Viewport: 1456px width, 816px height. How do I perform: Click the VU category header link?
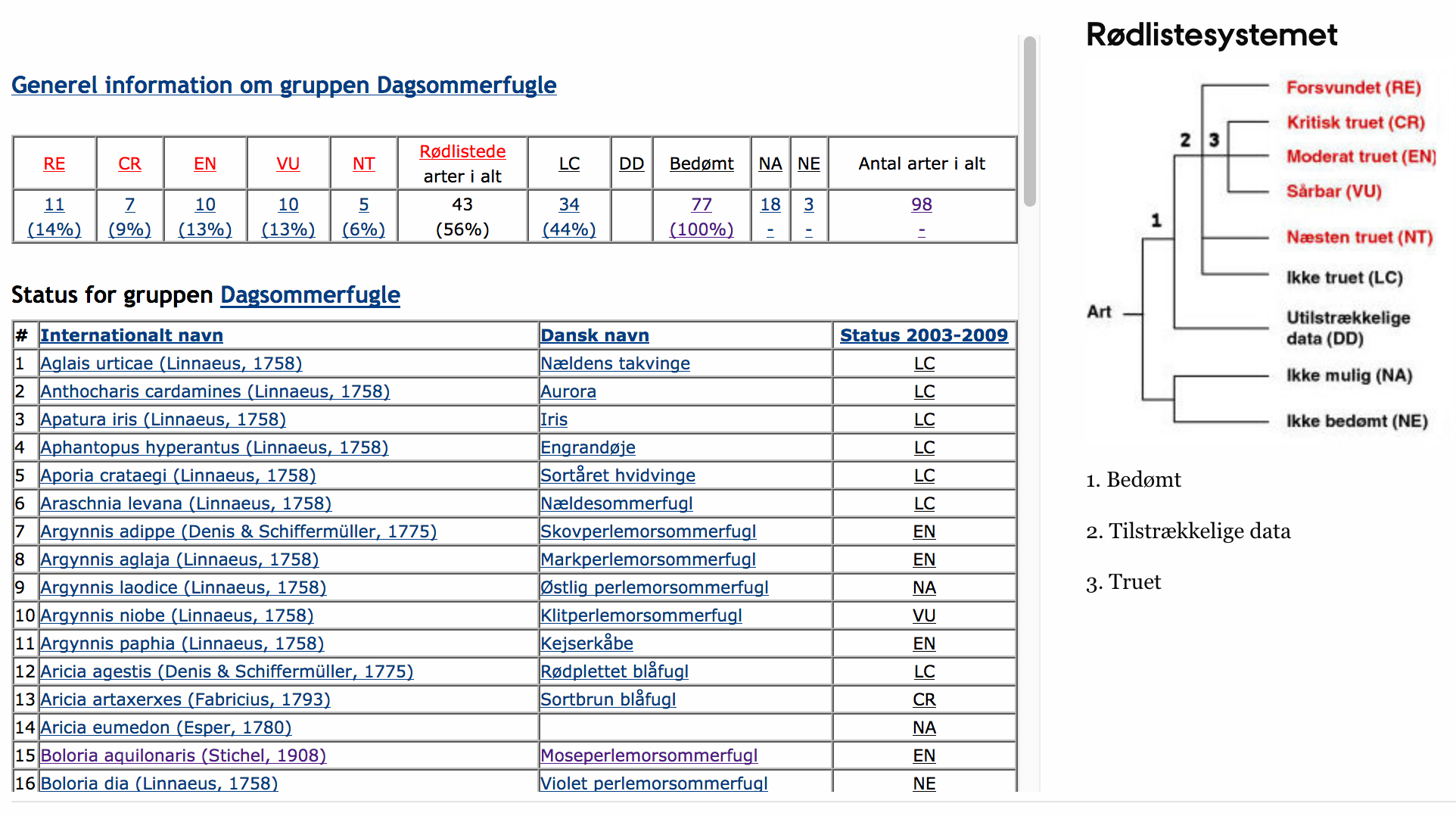coord(288,164)
